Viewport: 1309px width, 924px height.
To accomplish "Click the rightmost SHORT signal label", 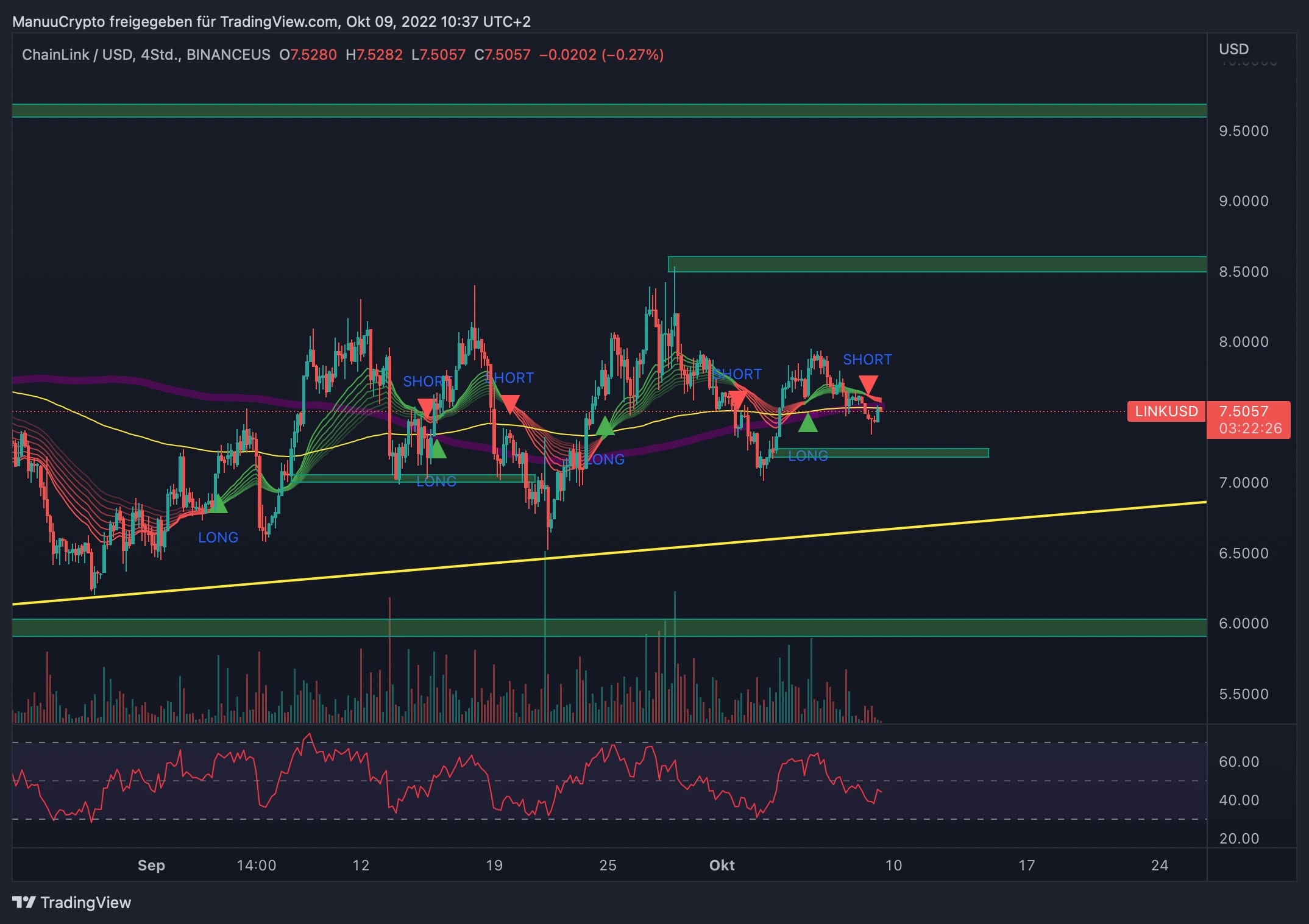I will (x=867, y=360).
